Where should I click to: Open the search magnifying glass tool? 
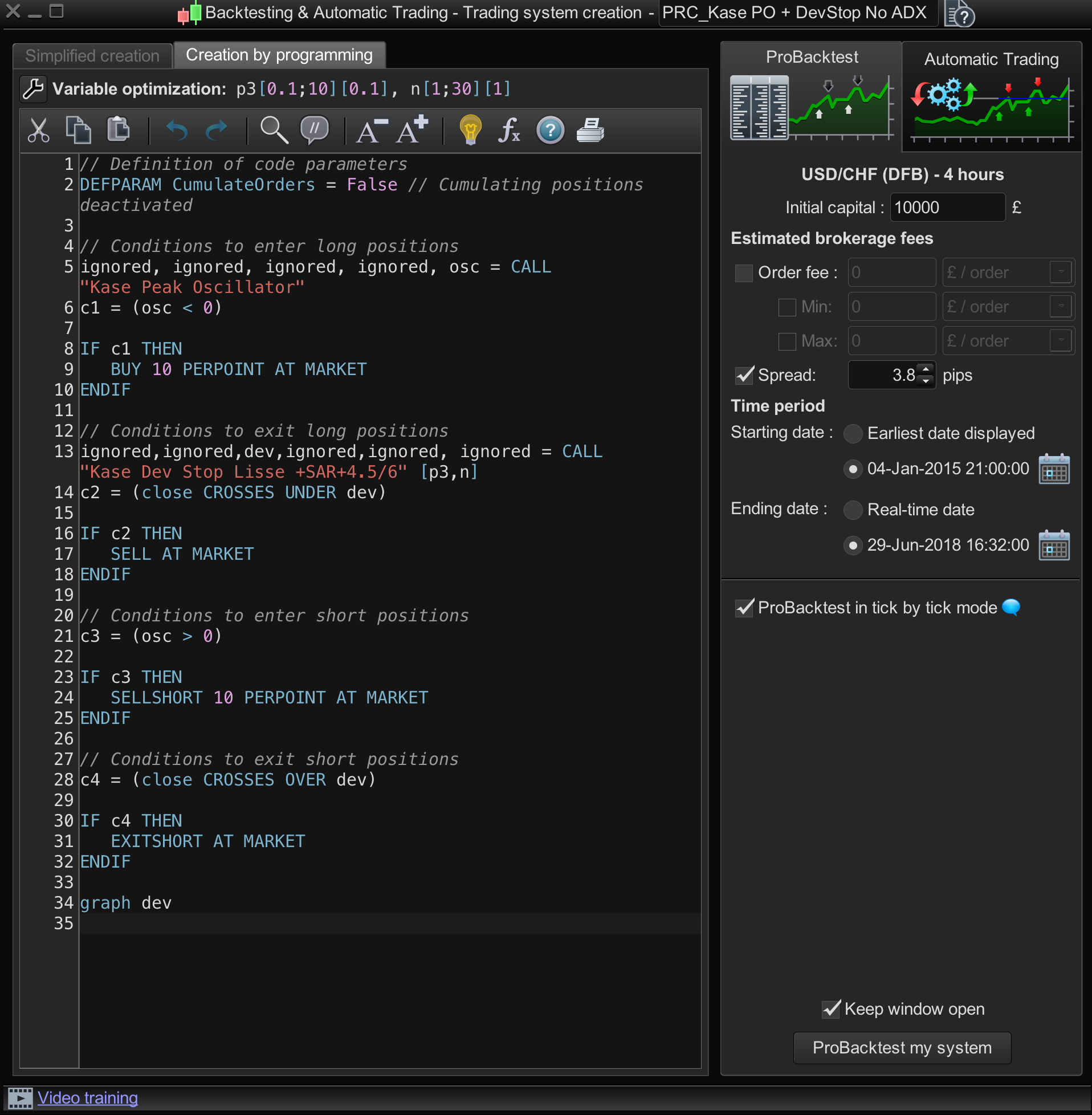coord(274,130)
